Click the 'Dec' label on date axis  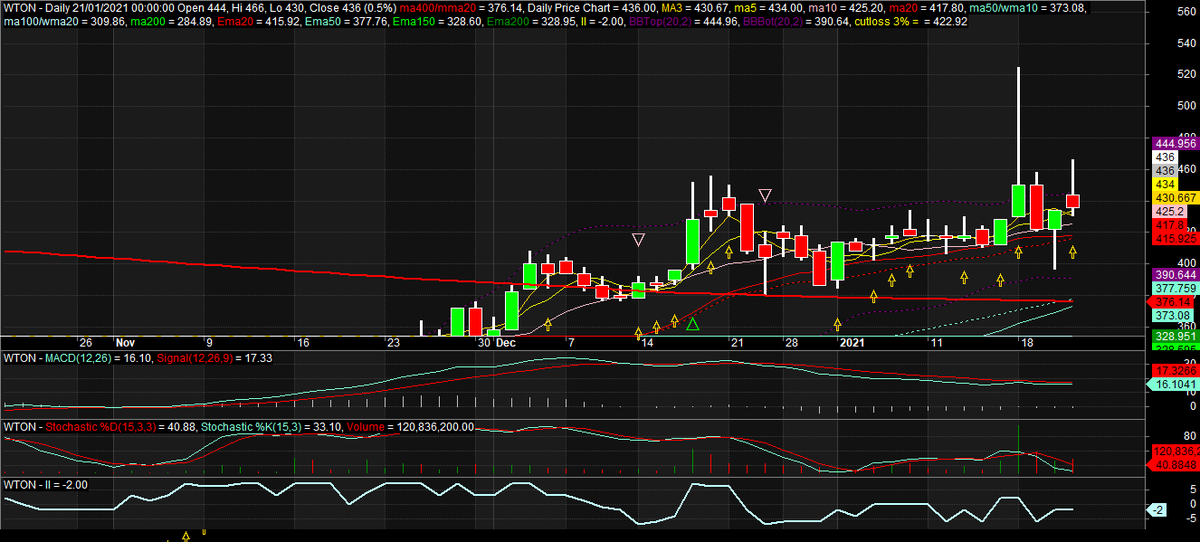tap(504, 342)
